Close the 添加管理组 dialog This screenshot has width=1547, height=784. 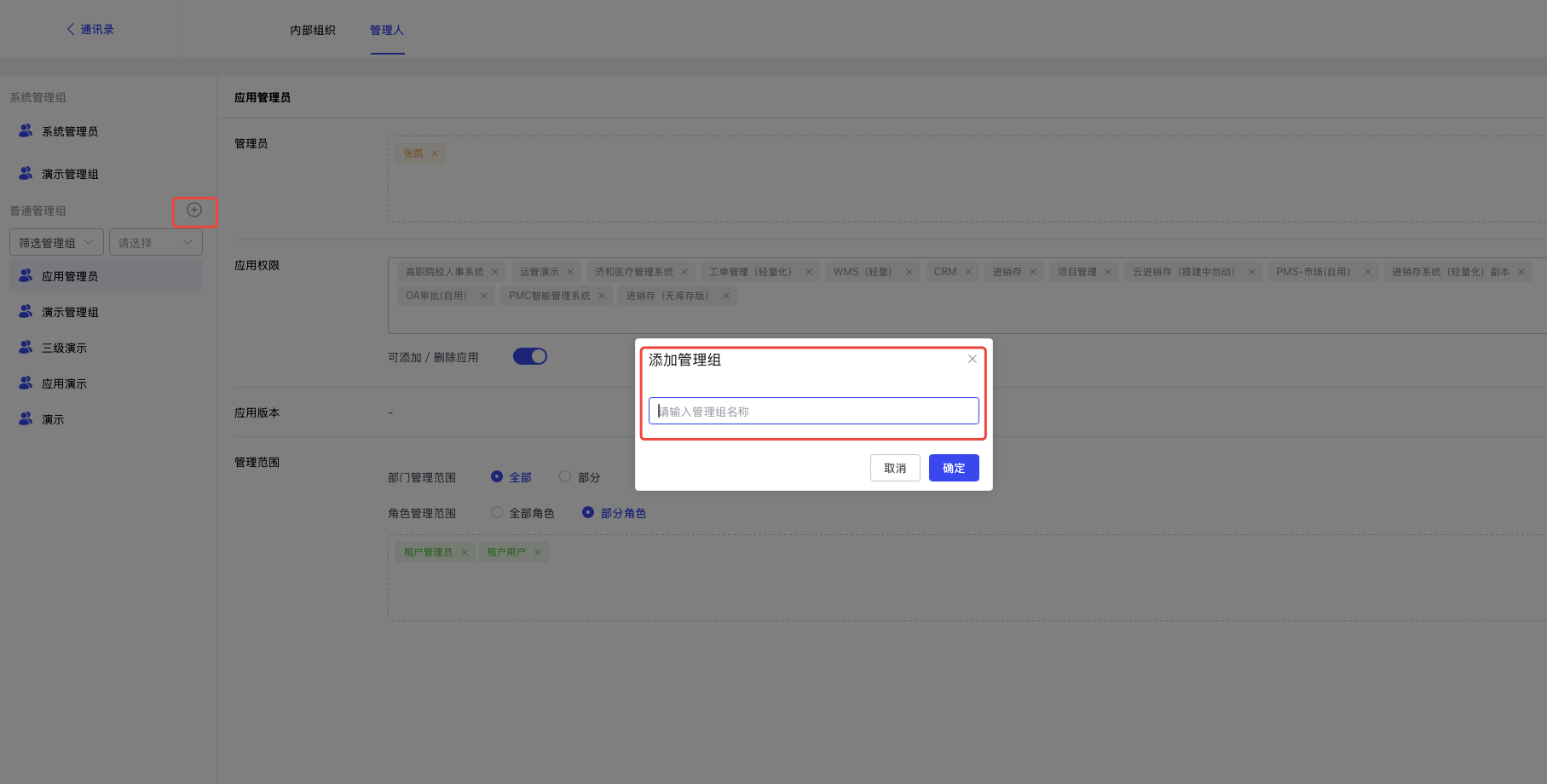[972, 360]
